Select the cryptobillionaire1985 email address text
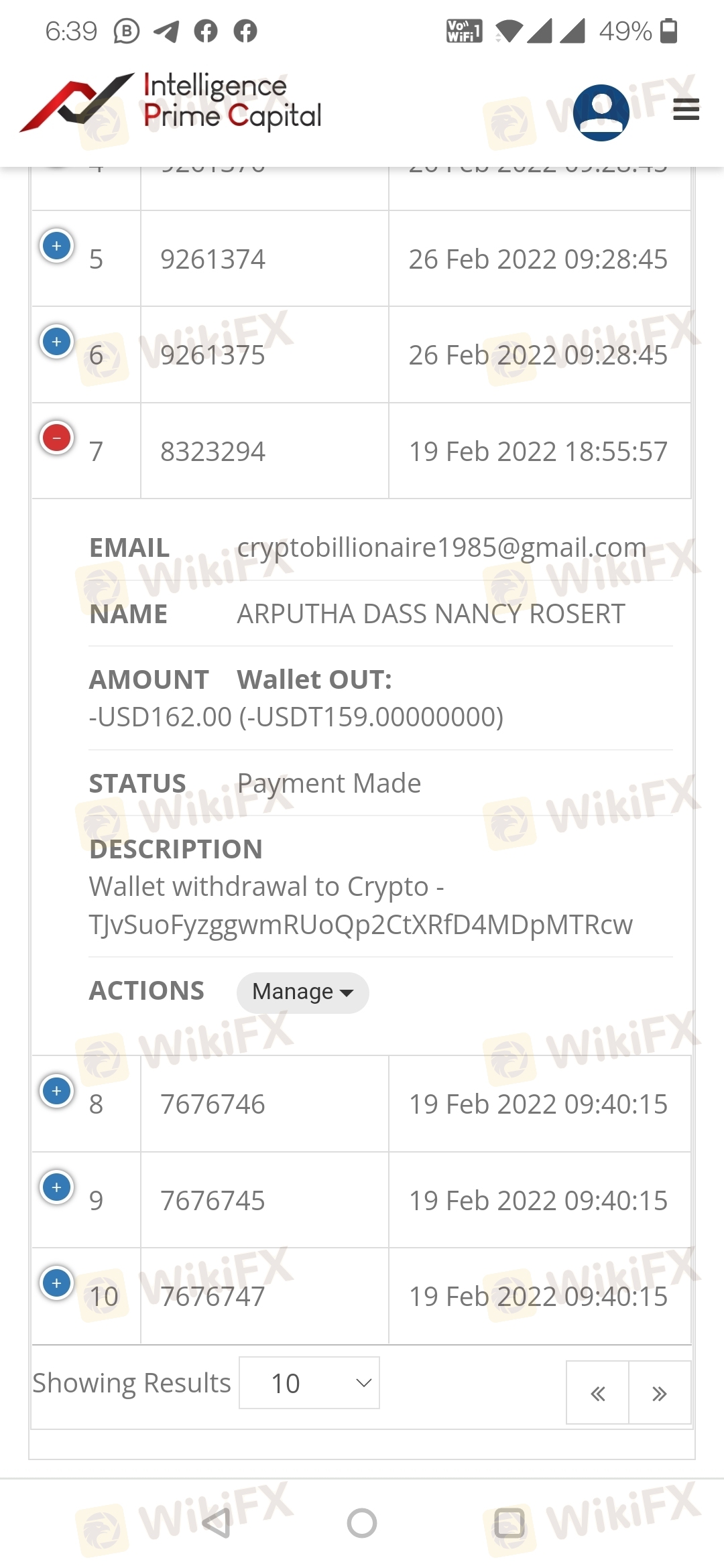Screen dimensions: 724x1568 click(442, 548)
